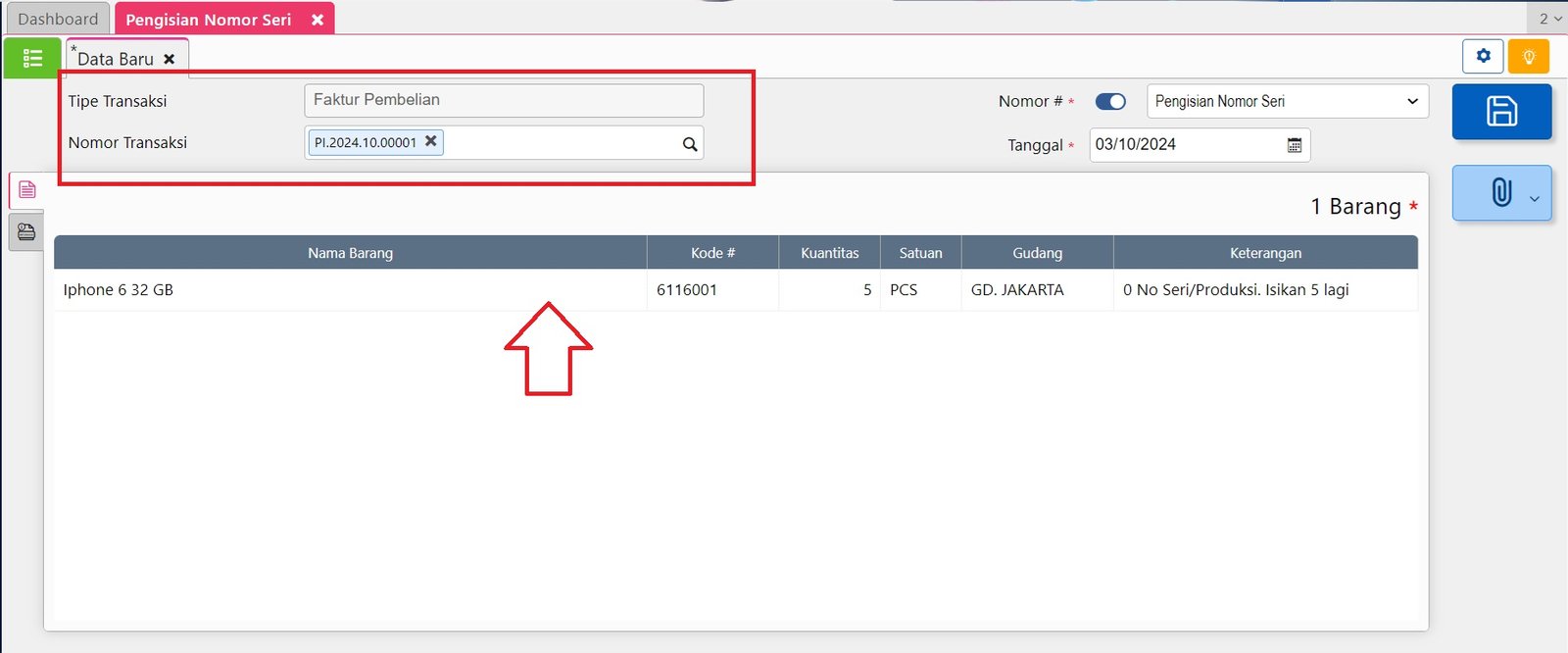Select the document details side tab icon

tap(26, 189)
